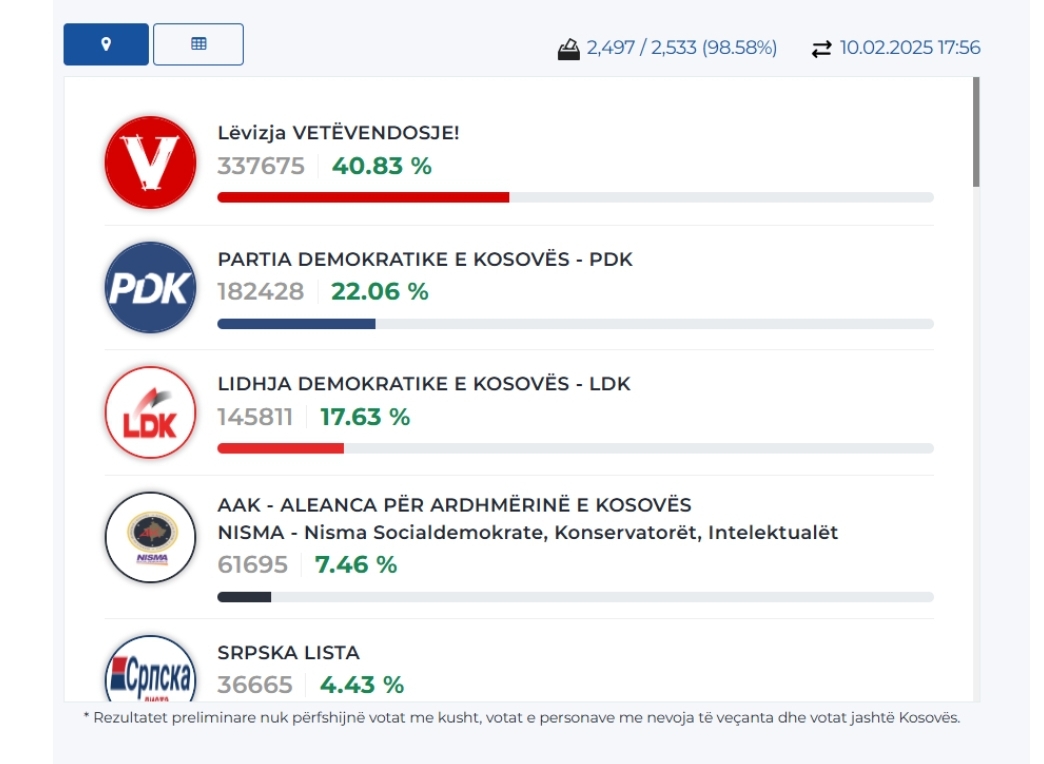Select the Srpska Lista logo
Viewport: 1044px width, 764px height.
pyautogui.click(x=150, y=668)
